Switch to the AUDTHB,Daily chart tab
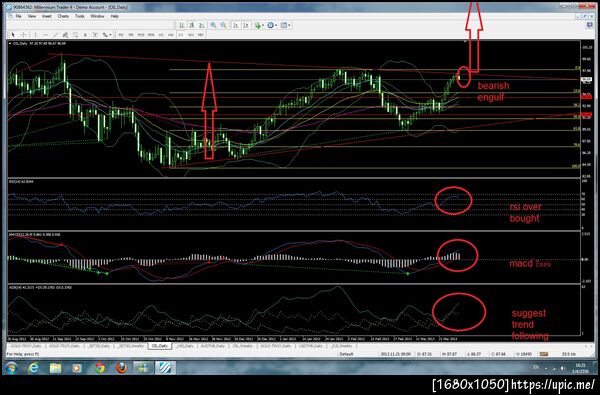Screen dimensions: 600x395 pos(214,346)
